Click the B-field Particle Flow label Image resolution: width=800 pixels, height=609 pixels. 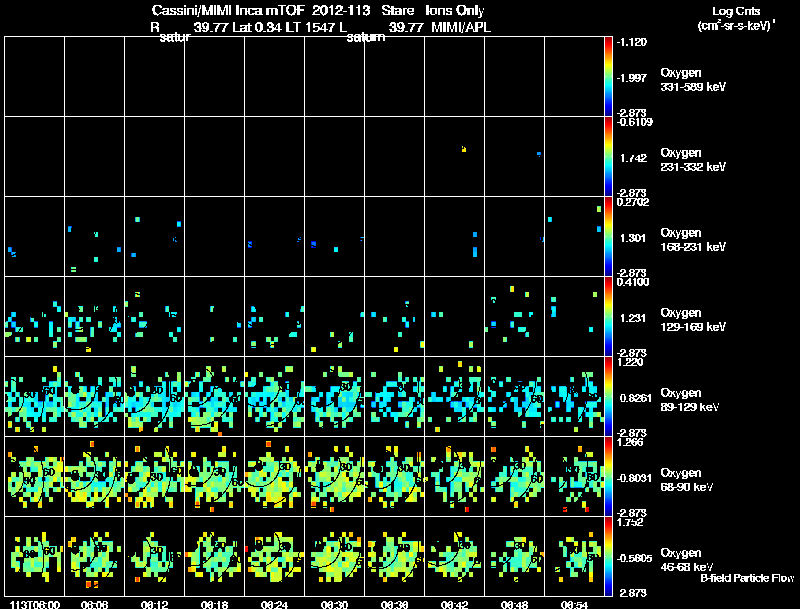tap(747, 578)
